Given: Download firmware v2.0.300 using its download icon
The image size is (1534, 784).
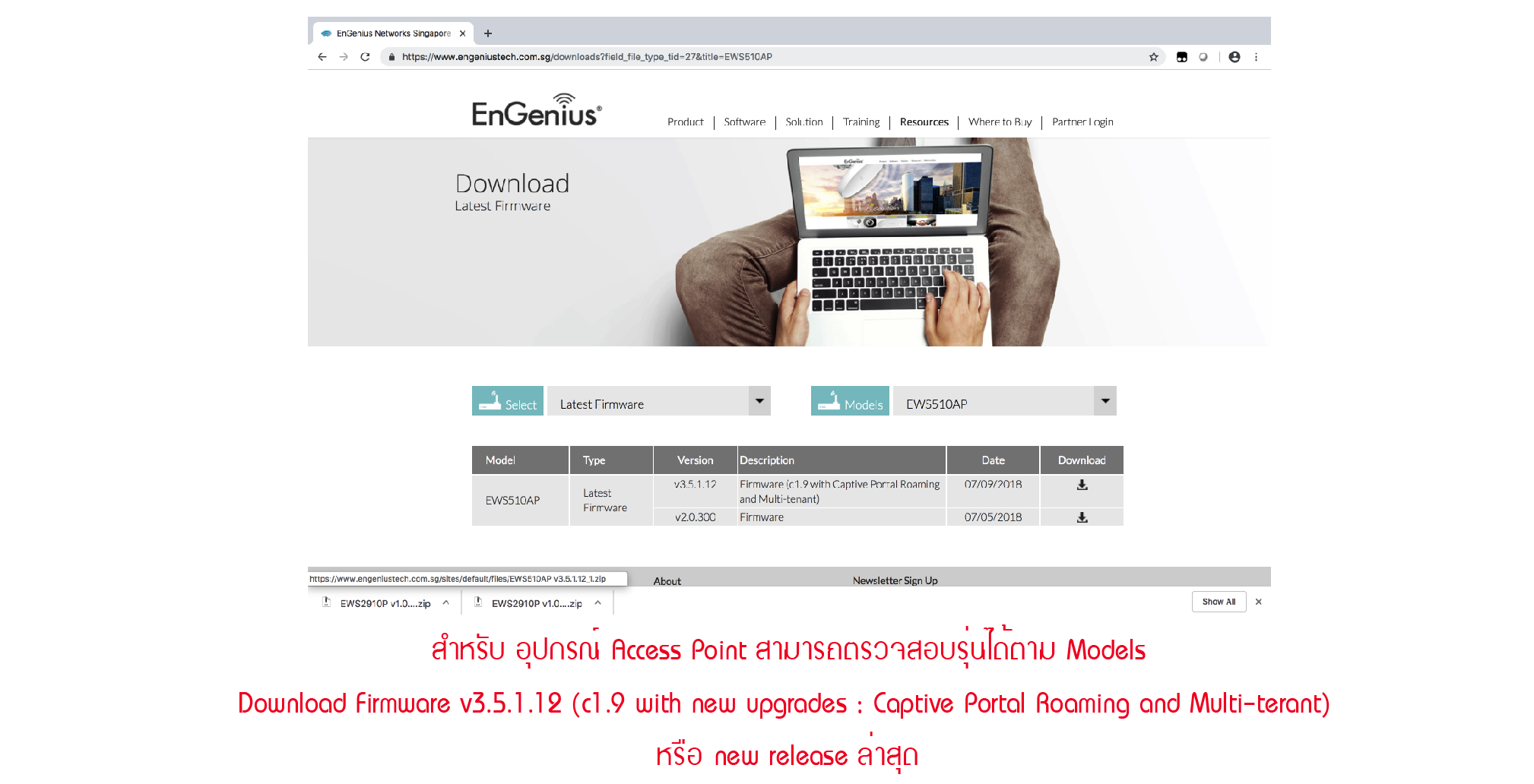Looking at the screenshot, I should coord(1082,517).
